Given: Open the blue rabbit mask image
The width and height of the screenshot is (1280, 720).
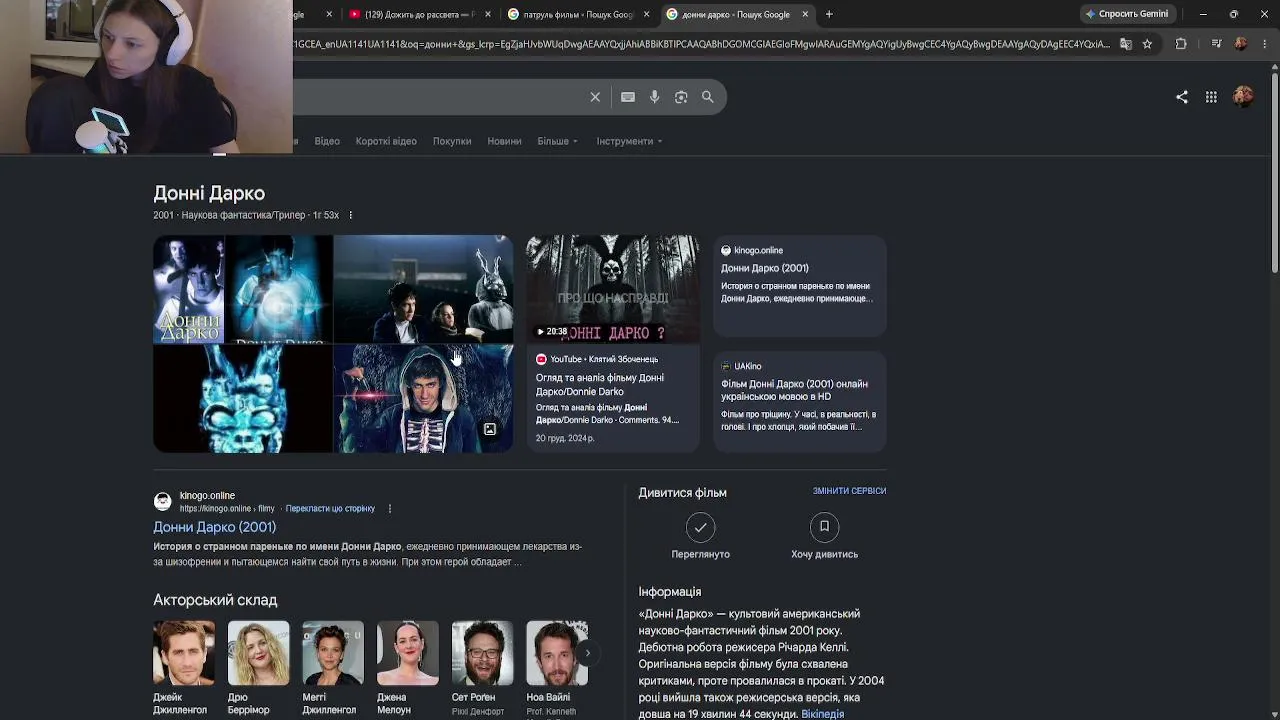Looking at the screenshot, I should click(242, 399).
